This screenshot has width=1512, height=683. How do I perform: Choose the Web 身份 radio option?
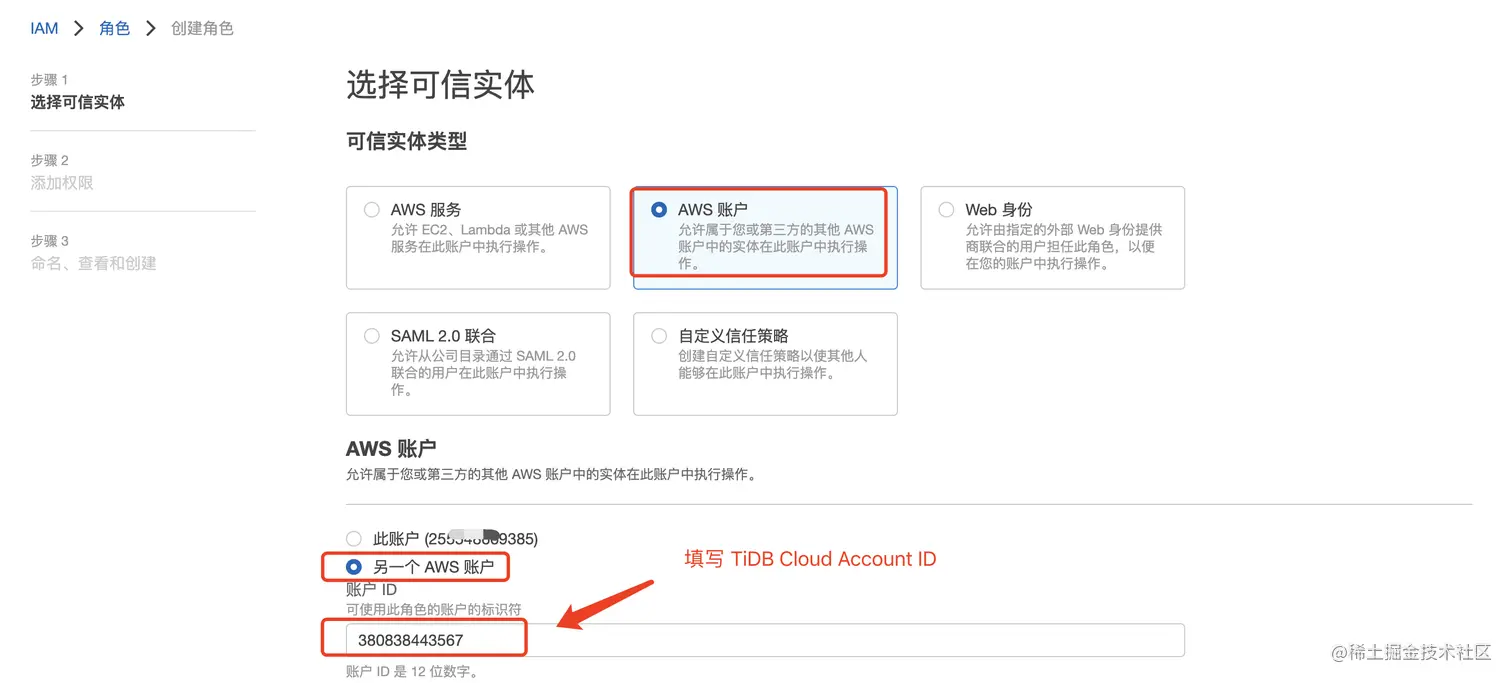coord(946,210)
